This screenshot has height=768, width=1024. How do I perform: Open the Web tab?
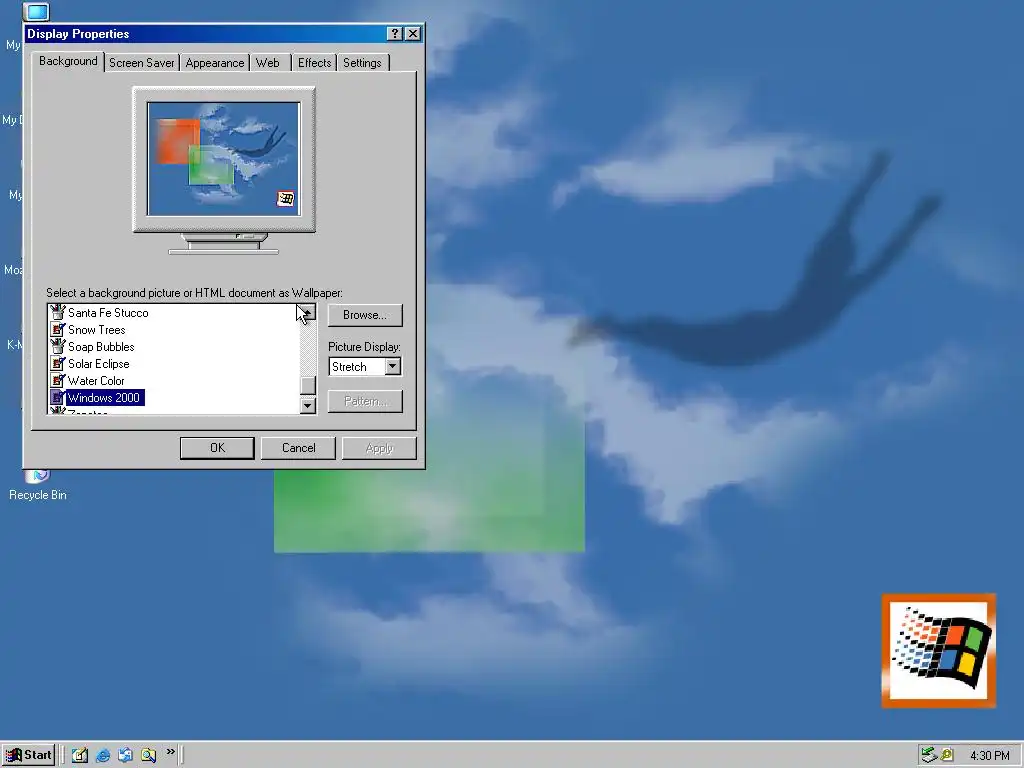click(268, 63)
